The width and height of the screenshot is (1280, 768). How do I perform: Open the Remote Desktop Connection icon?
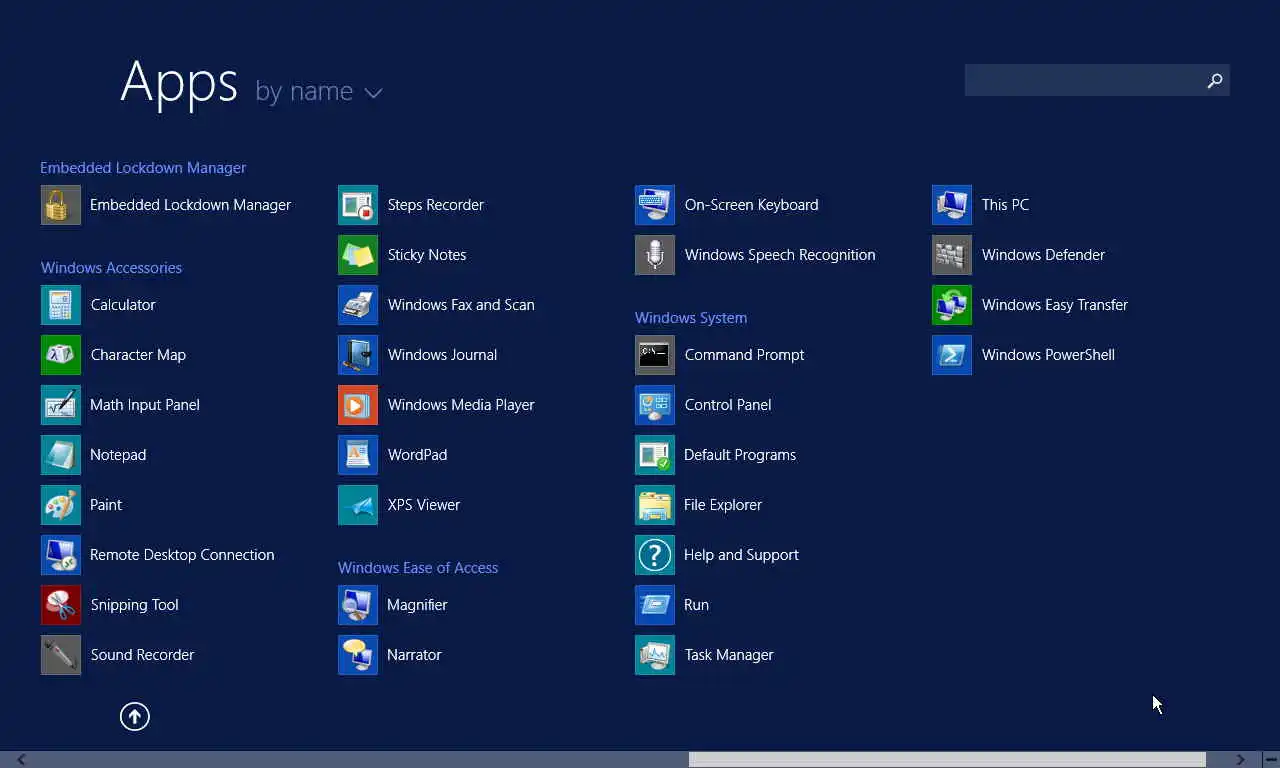[61, 555]
